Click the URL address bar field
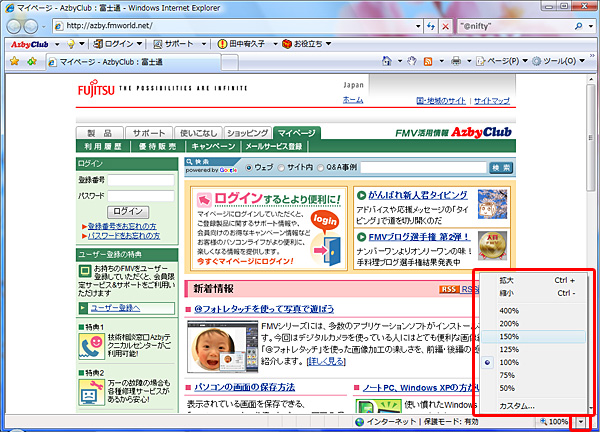600x432 pixels. [235, 26]
